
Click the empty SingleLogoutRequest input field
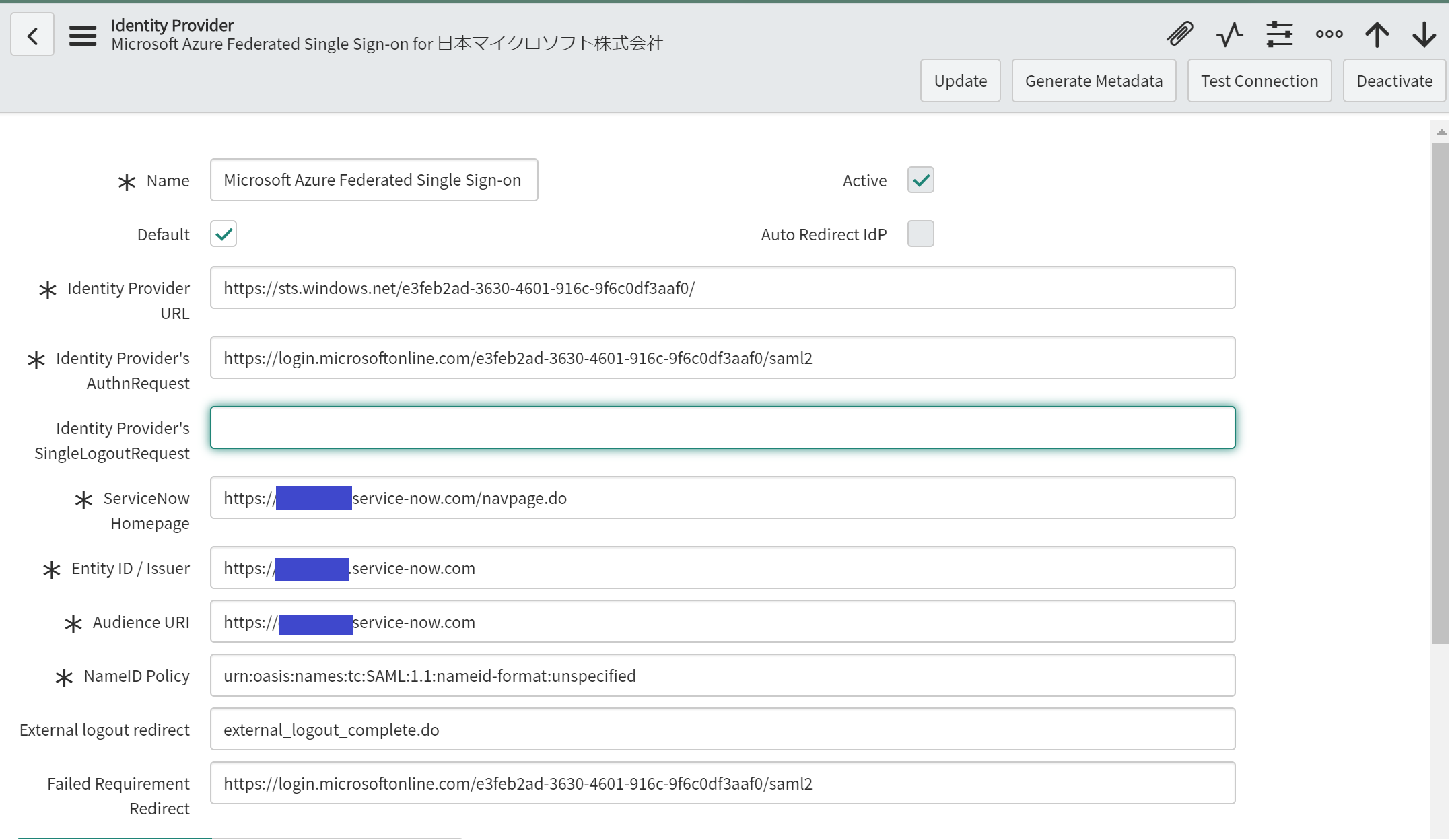tap(722, 427)
